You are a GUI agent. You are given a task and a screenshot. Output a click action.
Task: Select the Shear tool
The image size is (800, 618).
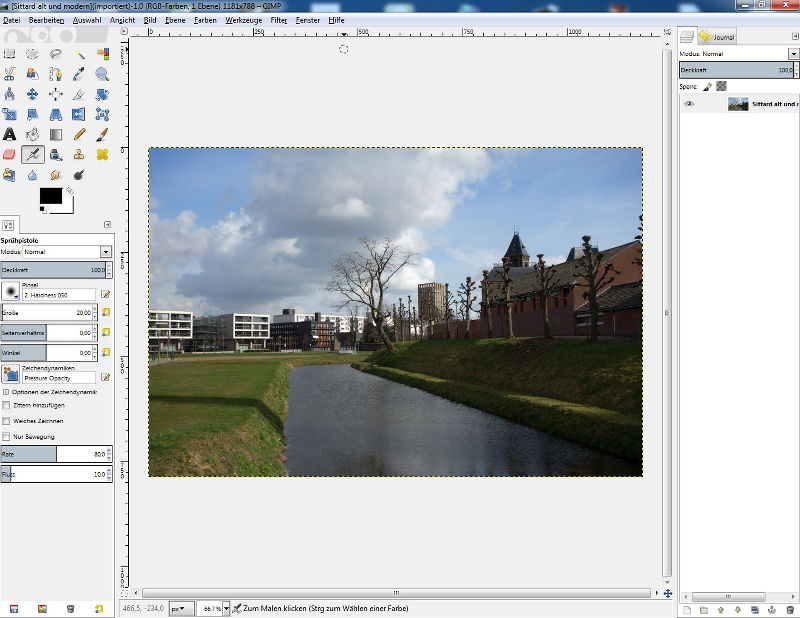[32, 114]
